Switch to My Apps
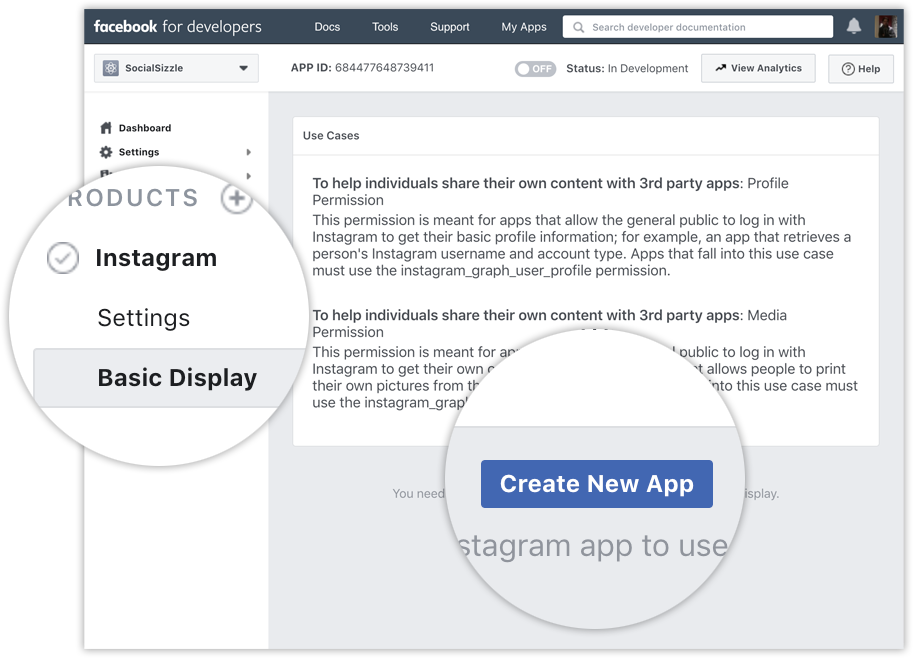 pos(523,27)
